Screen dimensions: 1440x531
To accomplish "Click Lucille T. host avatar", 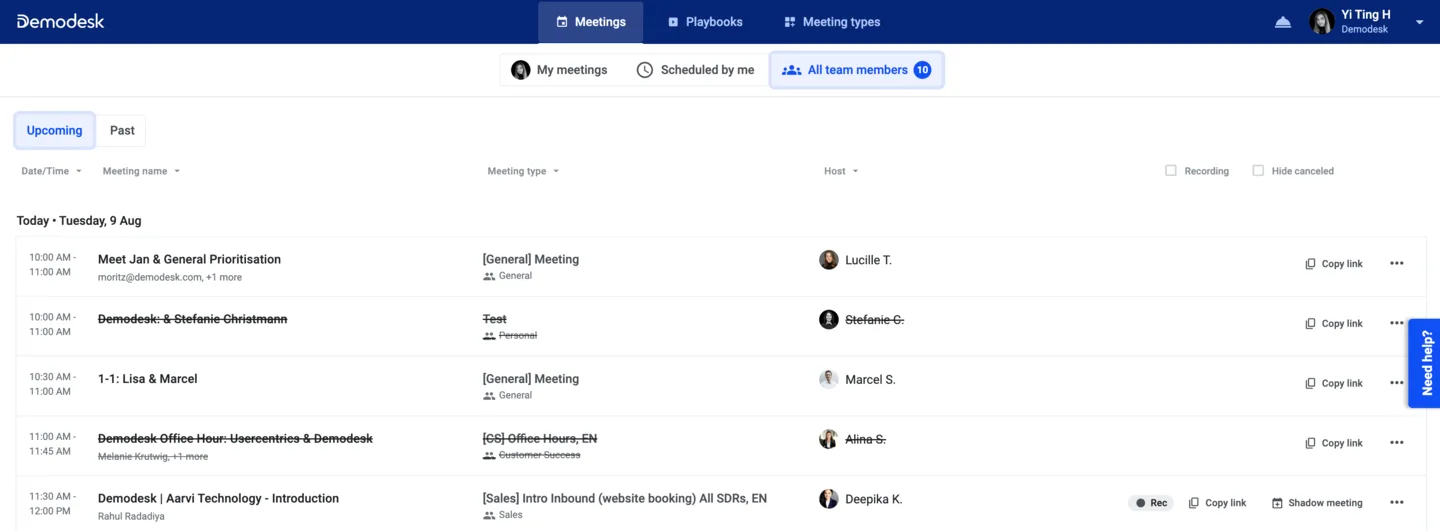I will (x=829, y=260).
